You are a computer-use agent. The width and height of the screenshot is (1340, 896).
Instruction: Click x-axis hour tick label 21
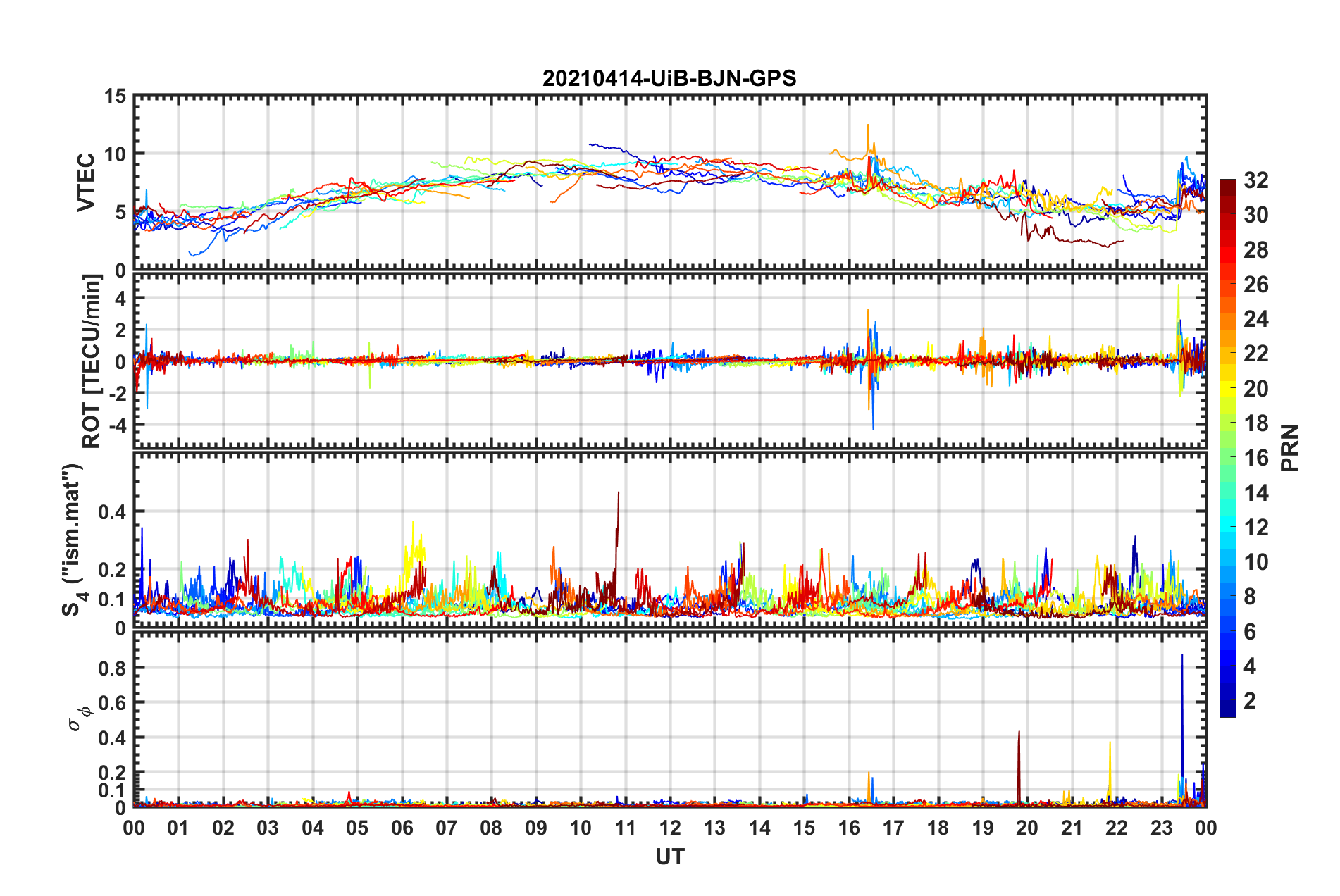(x=1072, y=828)
